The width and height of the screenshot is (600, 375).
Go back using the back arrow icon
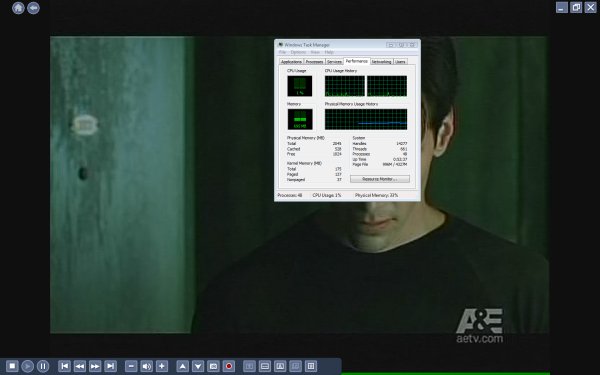(x=33, y=8)
